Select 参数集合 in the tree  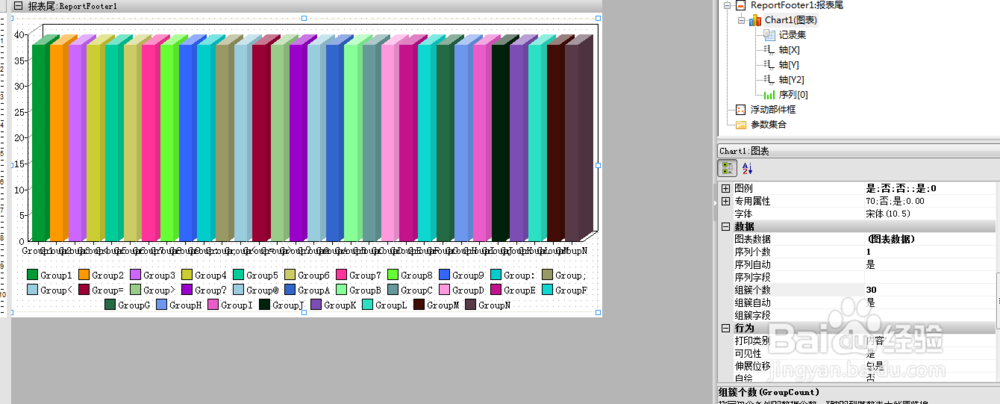[x=768, y=124]
